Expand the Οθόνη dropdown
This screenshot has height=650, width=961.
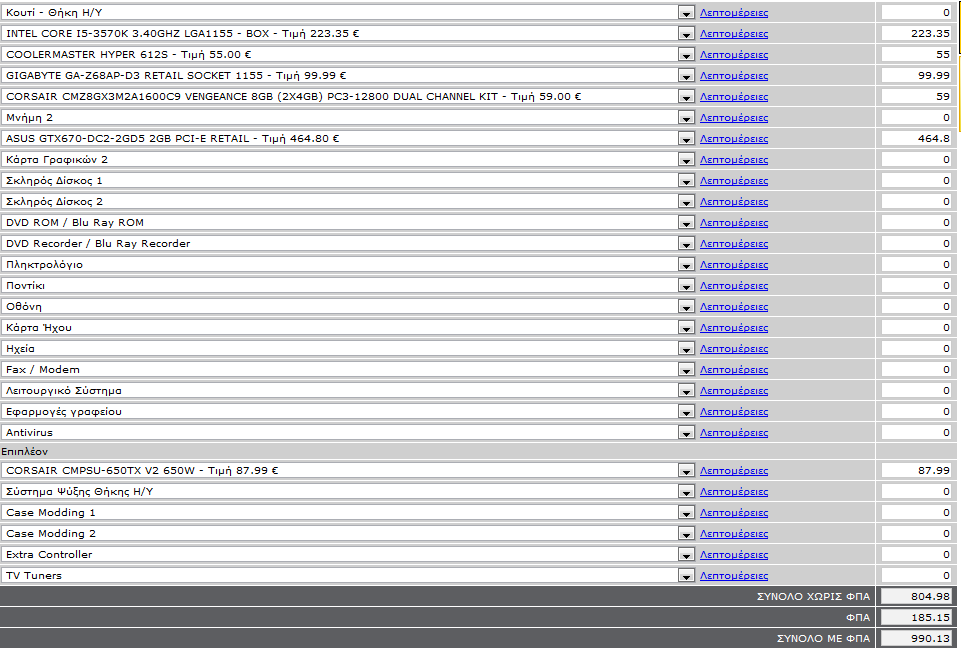[x=348, y=306]
